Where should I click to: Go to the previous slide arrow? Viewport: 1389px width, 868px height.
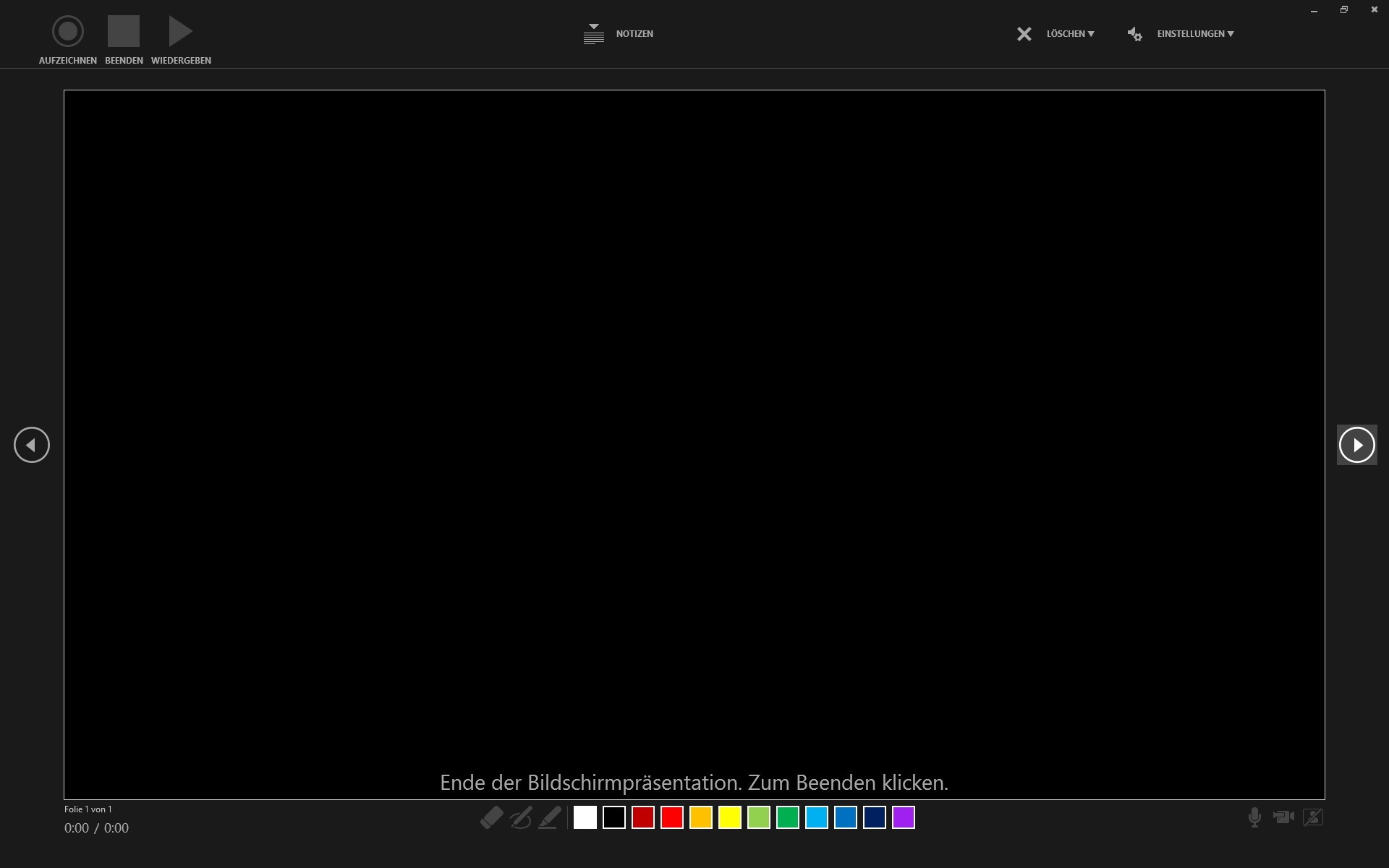coord(31,445)
